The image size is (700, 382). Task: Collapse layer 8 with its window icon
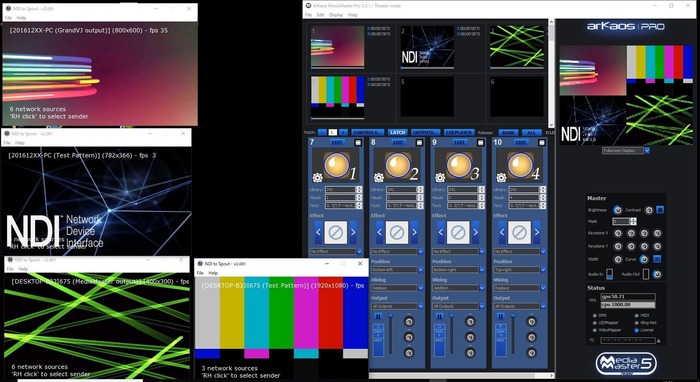[x=419, y=142]
